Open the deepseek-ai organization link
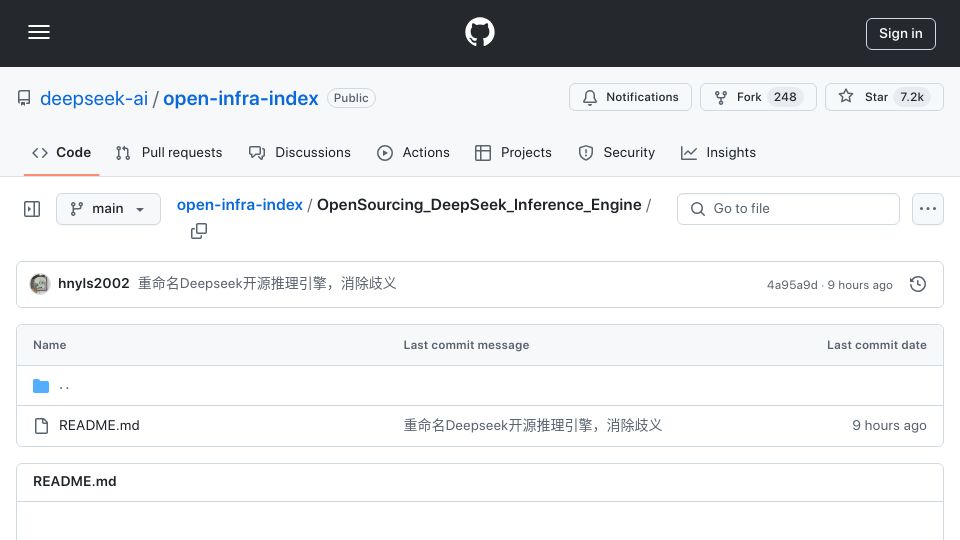Viewport: 960px width, 540px height. tap(94, 98)
